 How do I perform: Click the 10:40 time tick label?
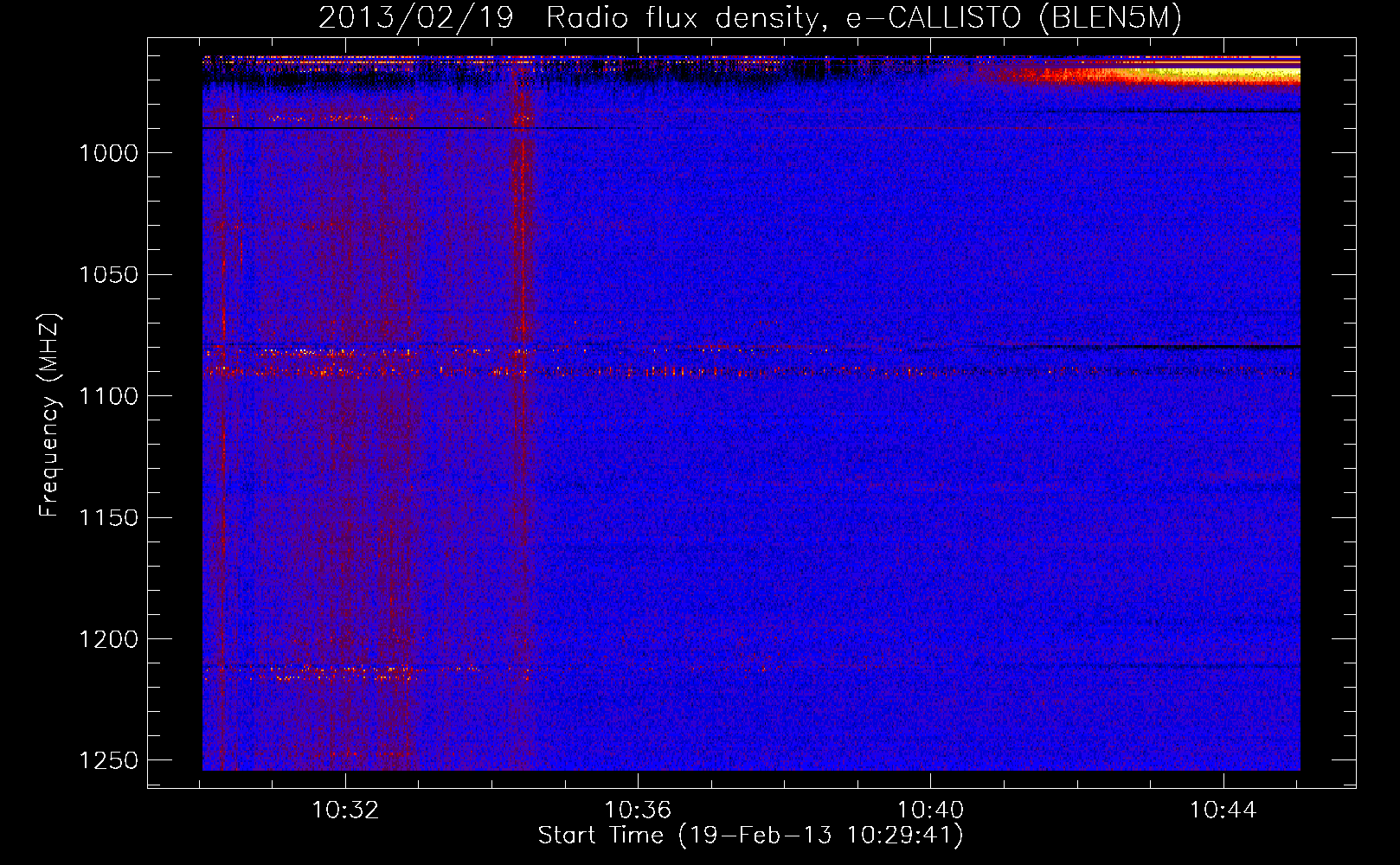pyautogui.click(x=930, y=811)
